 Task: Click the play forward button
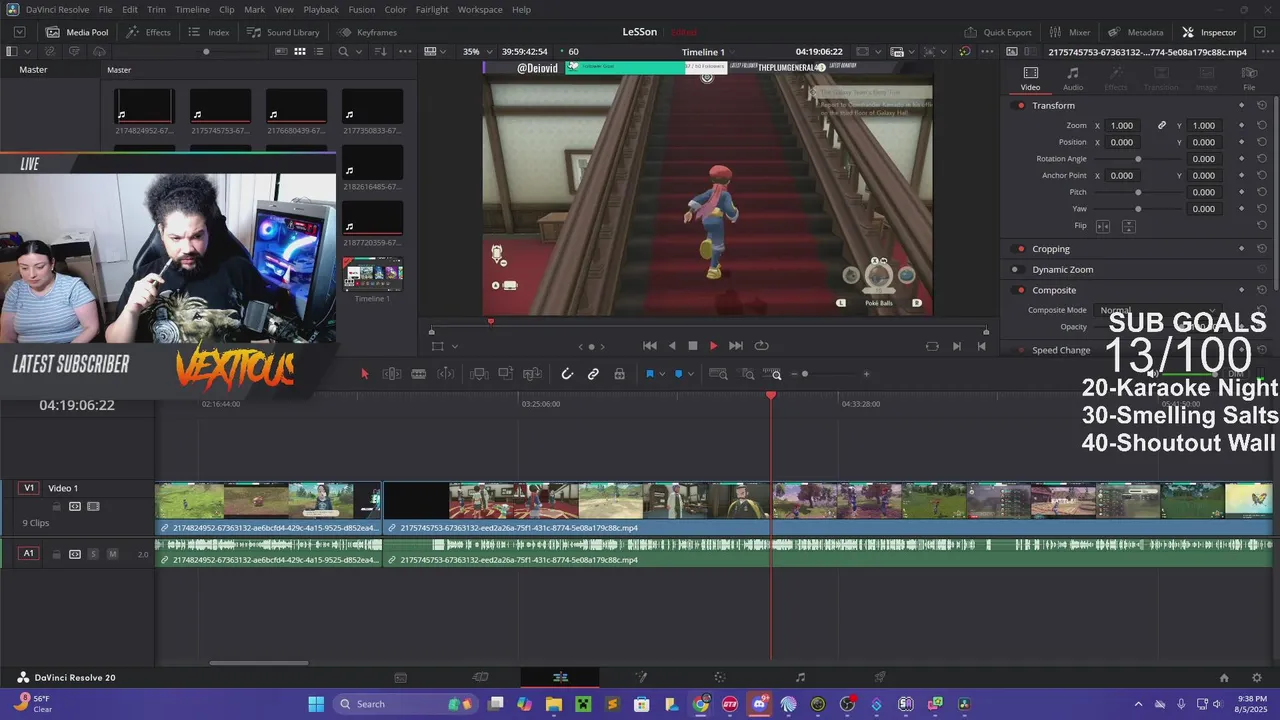[x=713, y=346]
